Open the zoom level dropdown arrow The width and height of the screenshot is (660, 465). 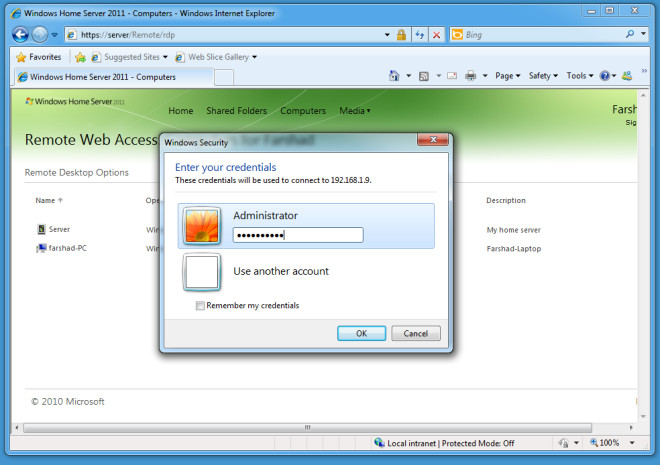coord(632,443)
